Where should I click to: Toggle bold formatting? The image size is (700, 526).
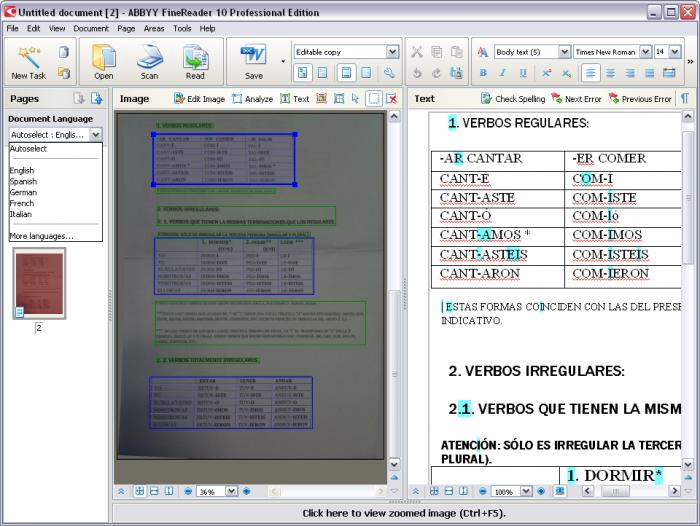click(483, 73)
